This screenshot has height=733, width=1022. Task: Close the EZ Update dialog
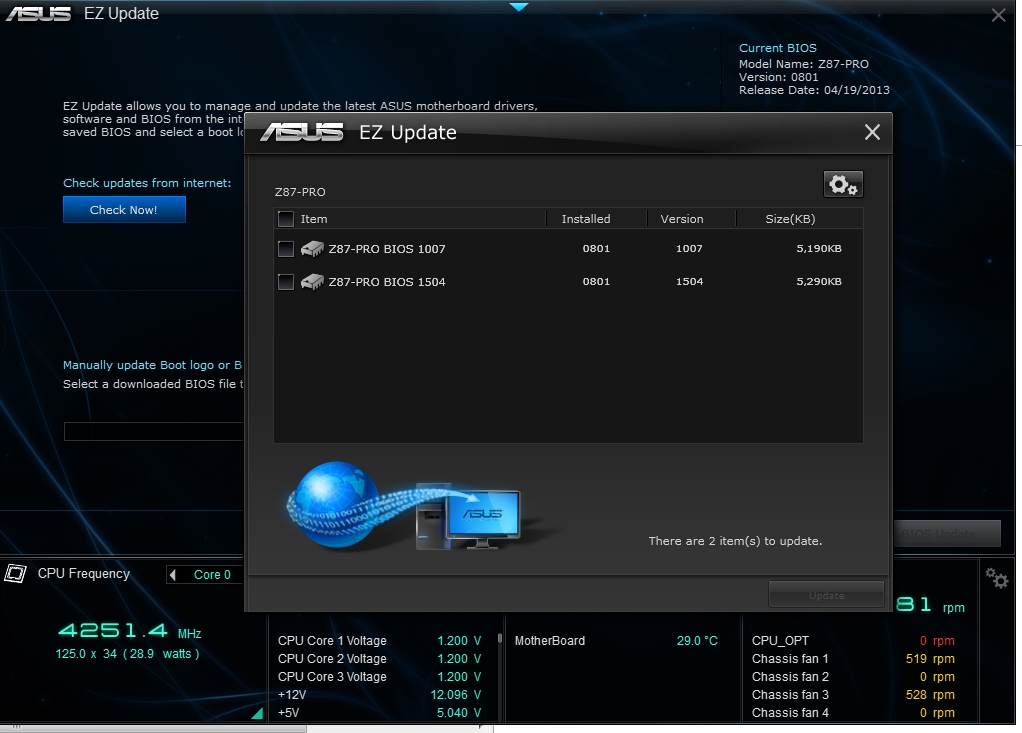[872, 132]
